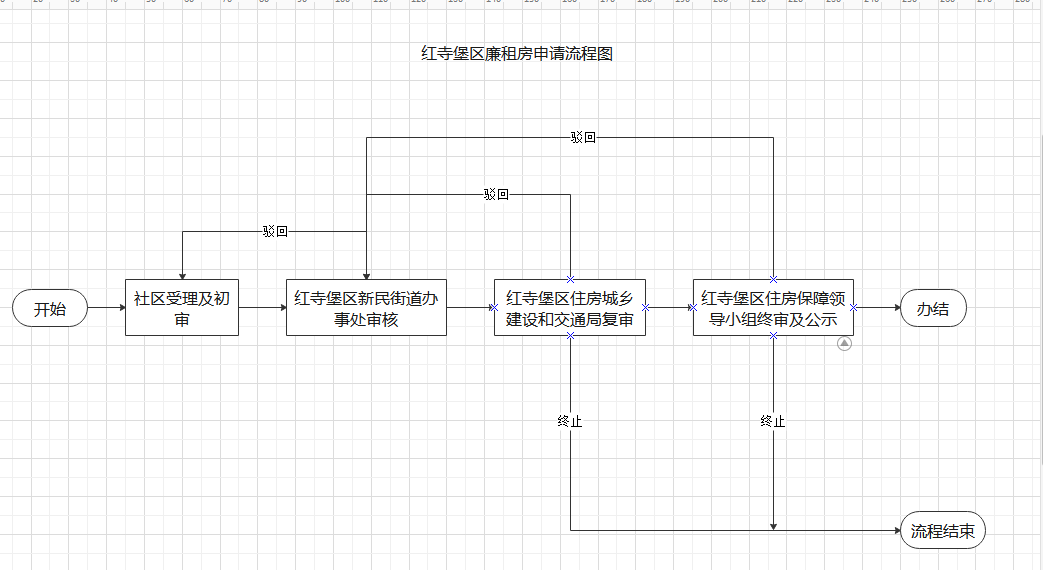Select the 红寺堡区新民街道办事处审核 box

[x=366, y=307]
